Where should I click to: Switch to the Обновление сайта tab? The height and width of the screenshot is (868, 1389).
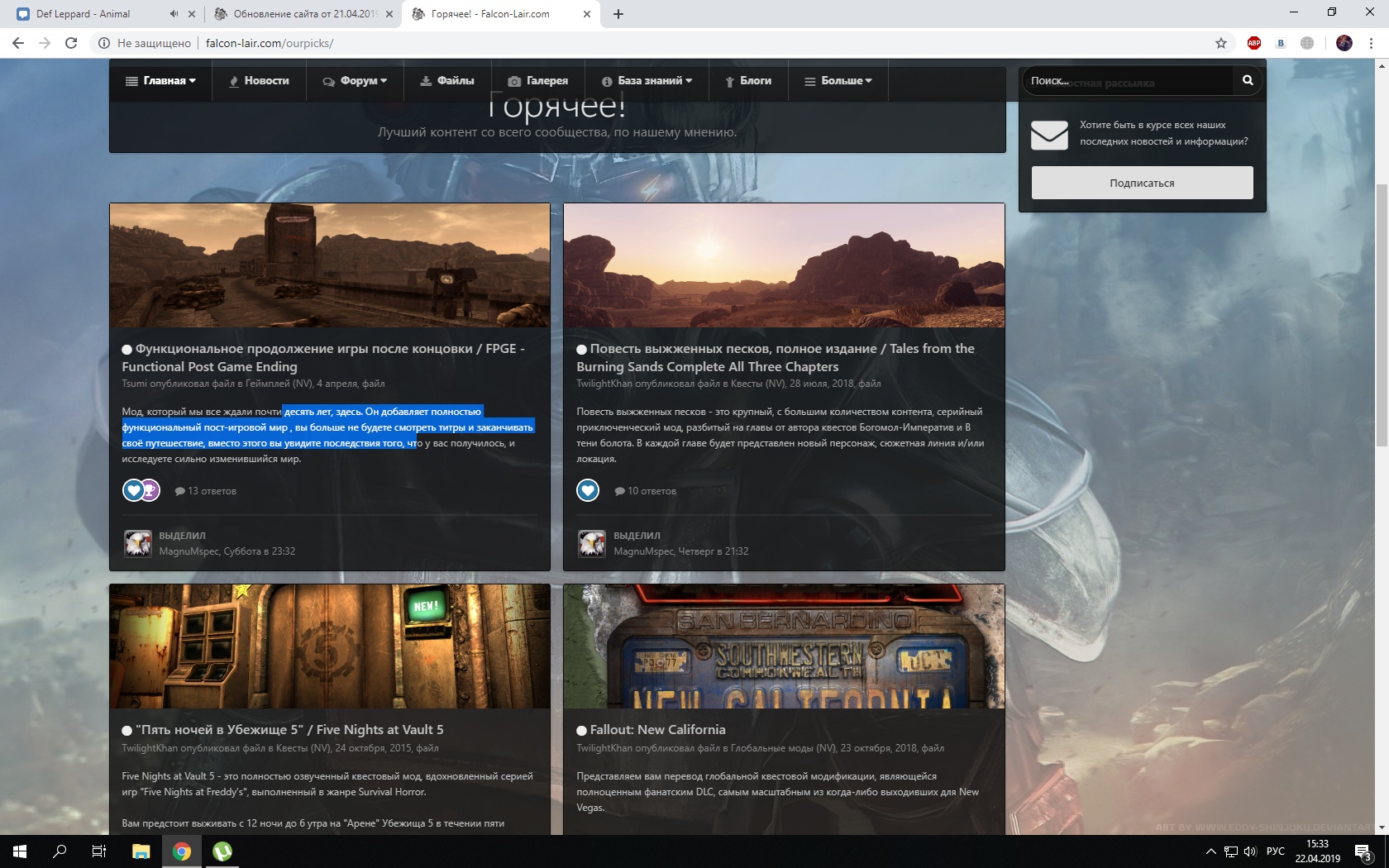point(302,14)
